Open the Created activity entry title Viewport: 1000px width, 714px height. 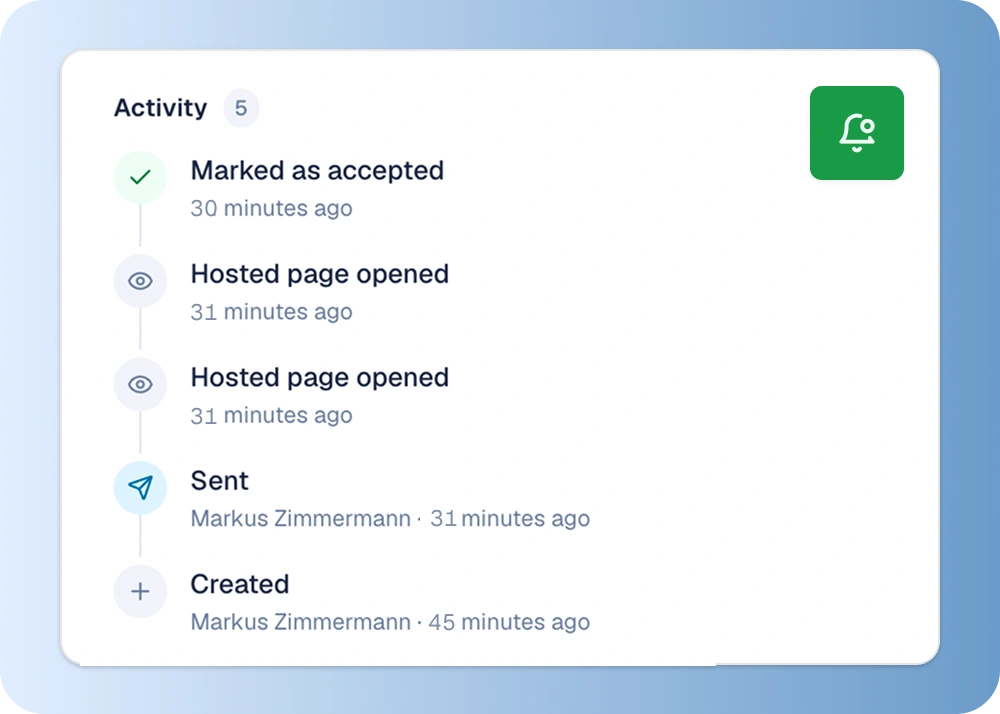(x=240, y=584)
